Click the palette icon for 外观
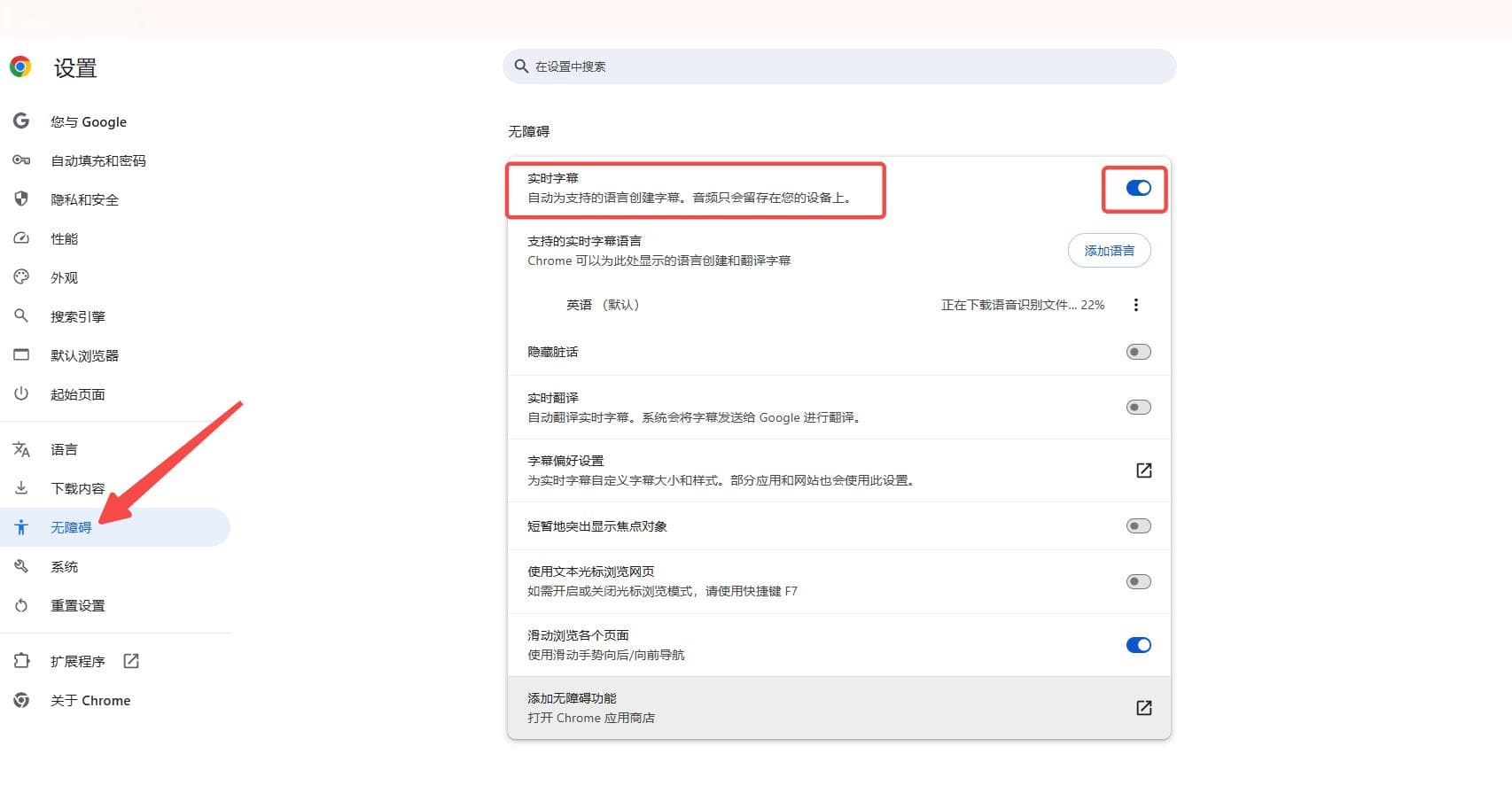 click(x=21, y=276)
